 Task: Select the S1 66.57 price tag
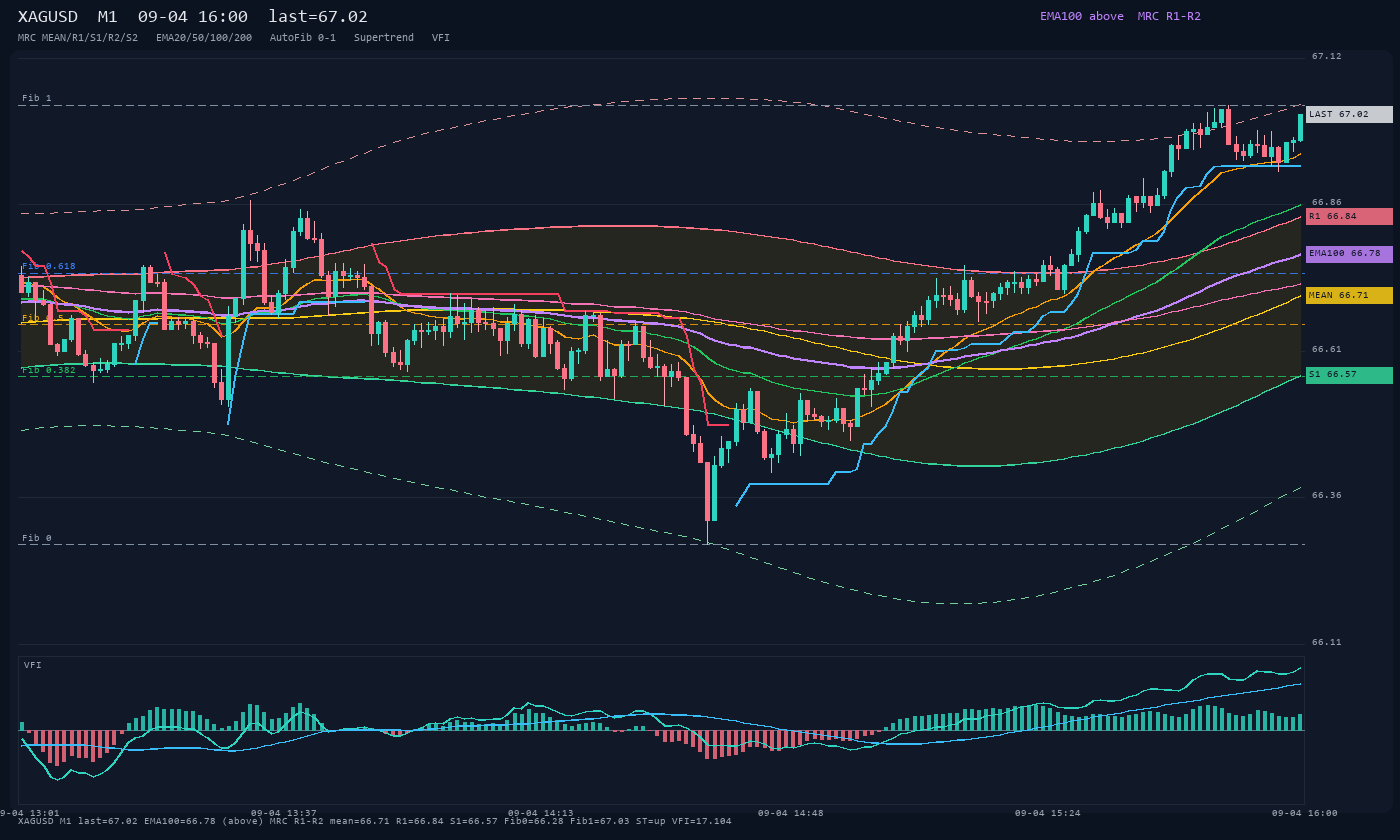click(x=1349, y=375)
